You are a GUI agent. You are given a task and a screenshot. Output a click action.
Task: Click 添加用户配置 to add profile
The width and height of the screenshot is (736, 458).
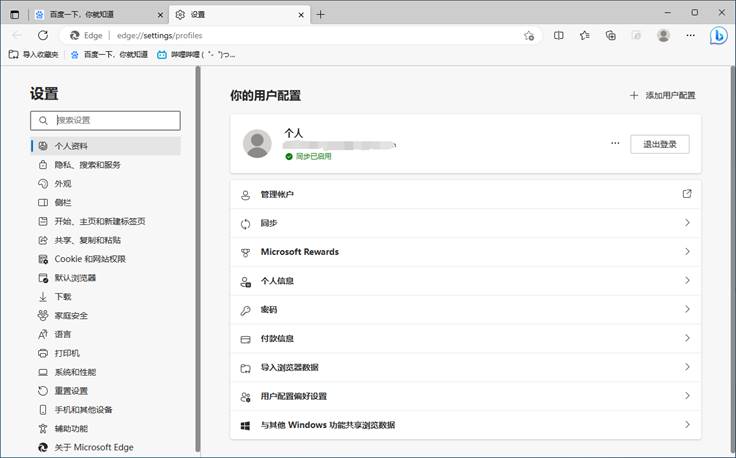pyautogui.click(x=662, y=95)
